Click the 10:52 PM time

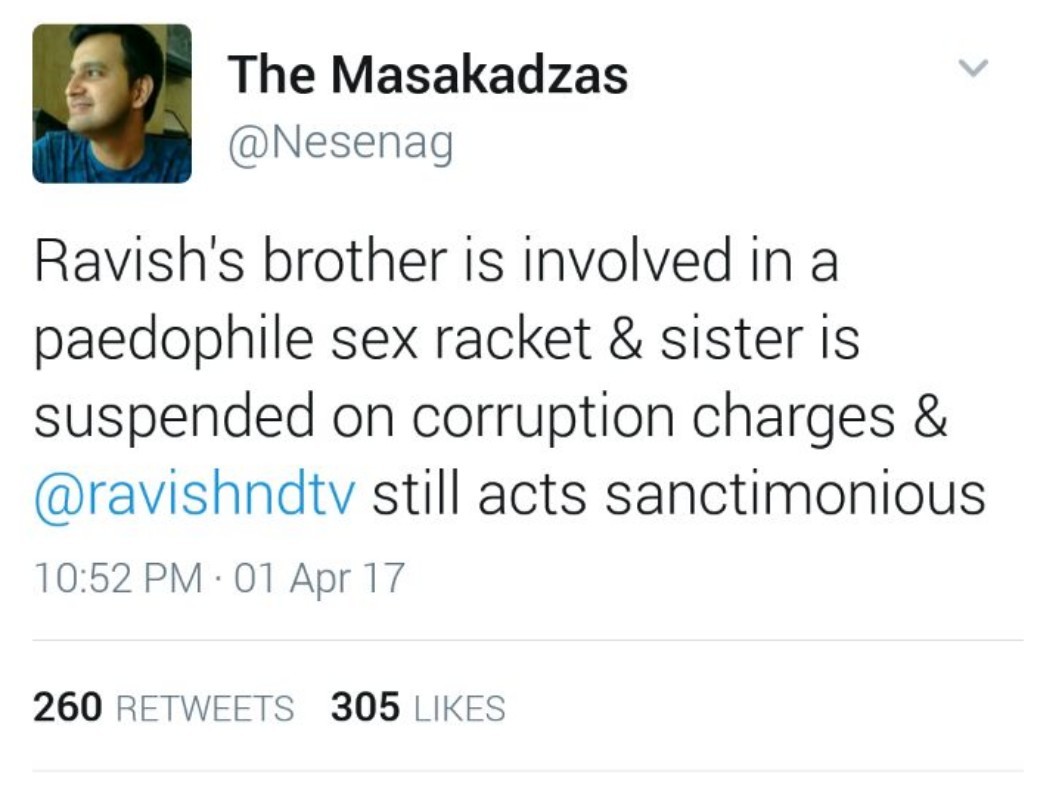(118, 579)
